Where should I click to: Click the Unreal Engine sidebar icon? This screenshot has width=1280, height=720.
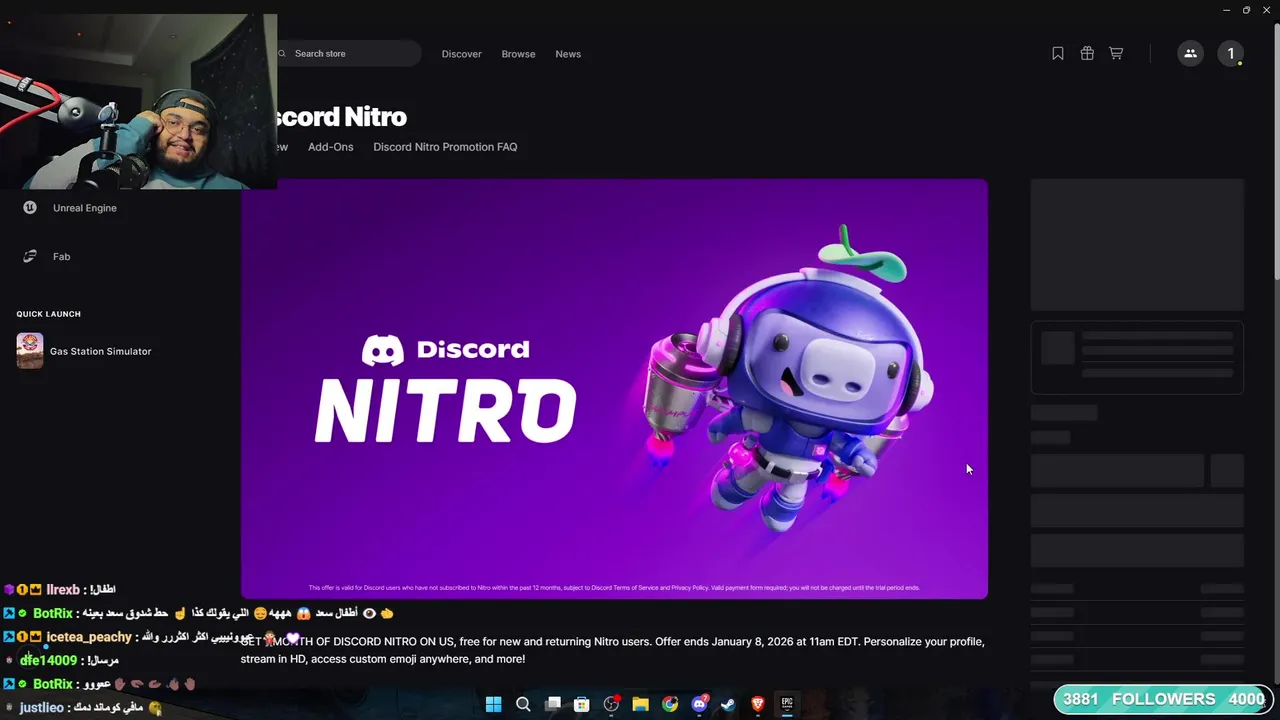point(30,208)
